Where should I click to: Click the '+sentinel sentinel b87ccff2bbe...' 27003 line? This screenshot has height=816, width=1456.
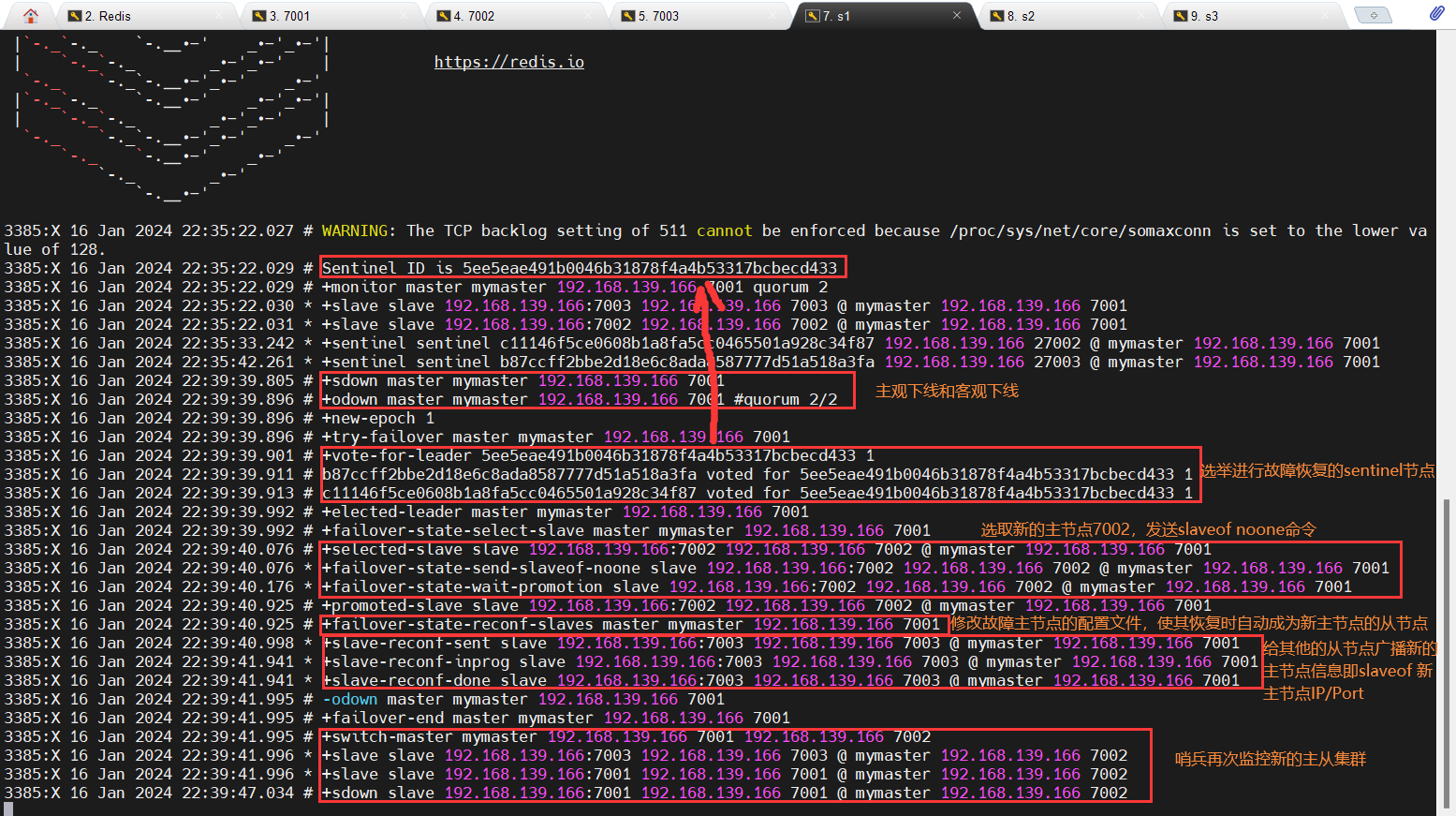coord(851,362)
